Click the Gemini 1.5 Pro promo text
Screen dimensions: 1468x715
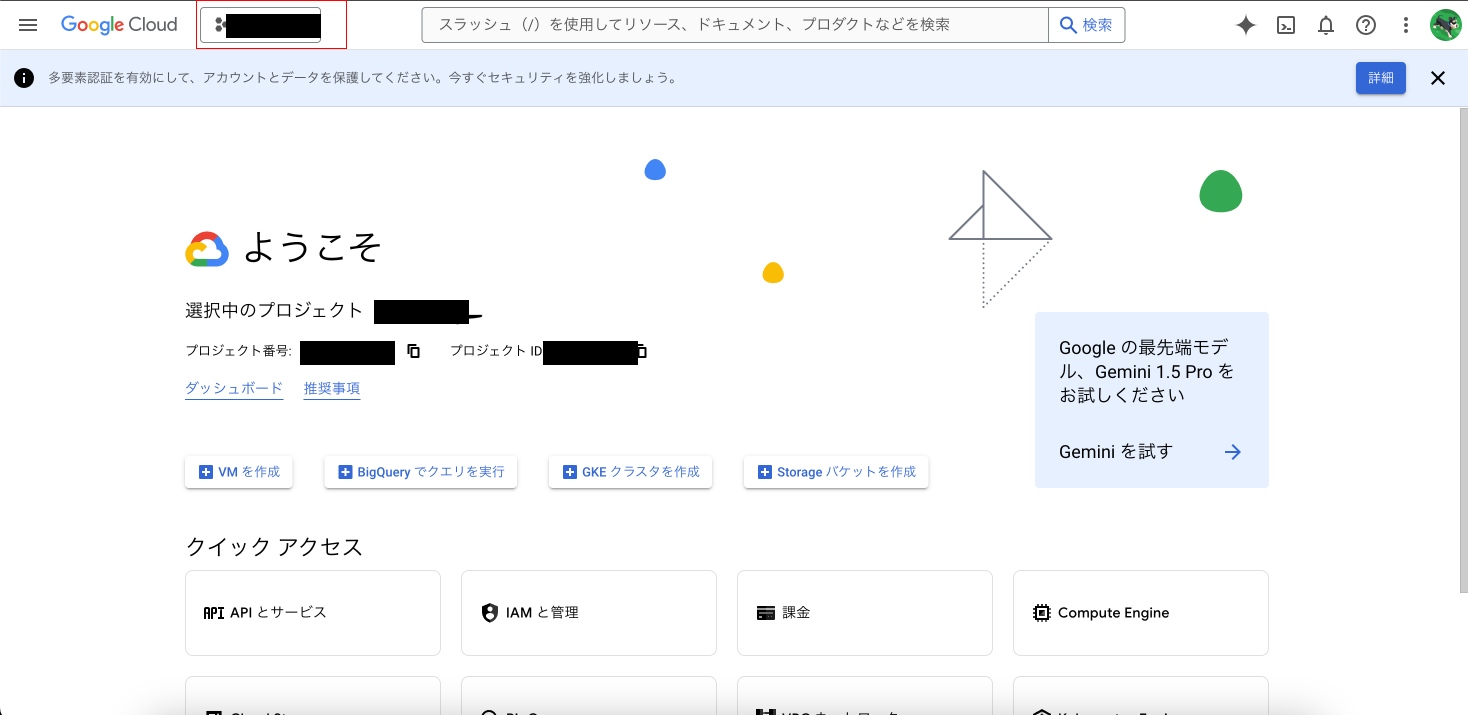coord(1147,371)
